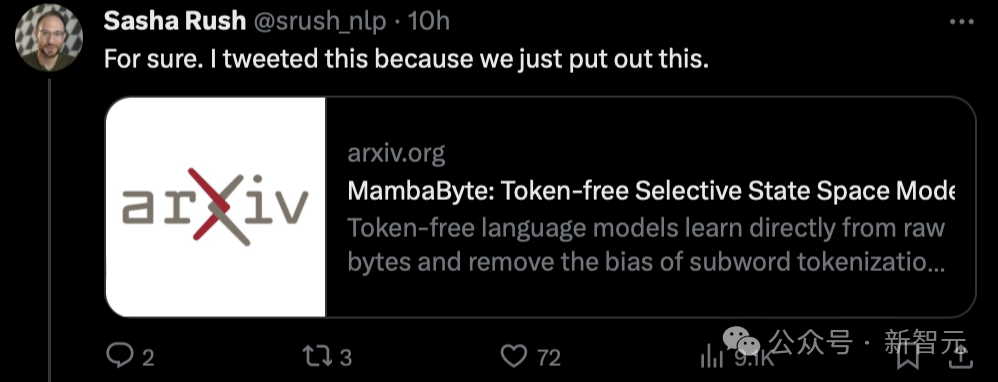Show reposts via the count 3
998x382 pixels.
pyautogui.click(x=346, y=358)
